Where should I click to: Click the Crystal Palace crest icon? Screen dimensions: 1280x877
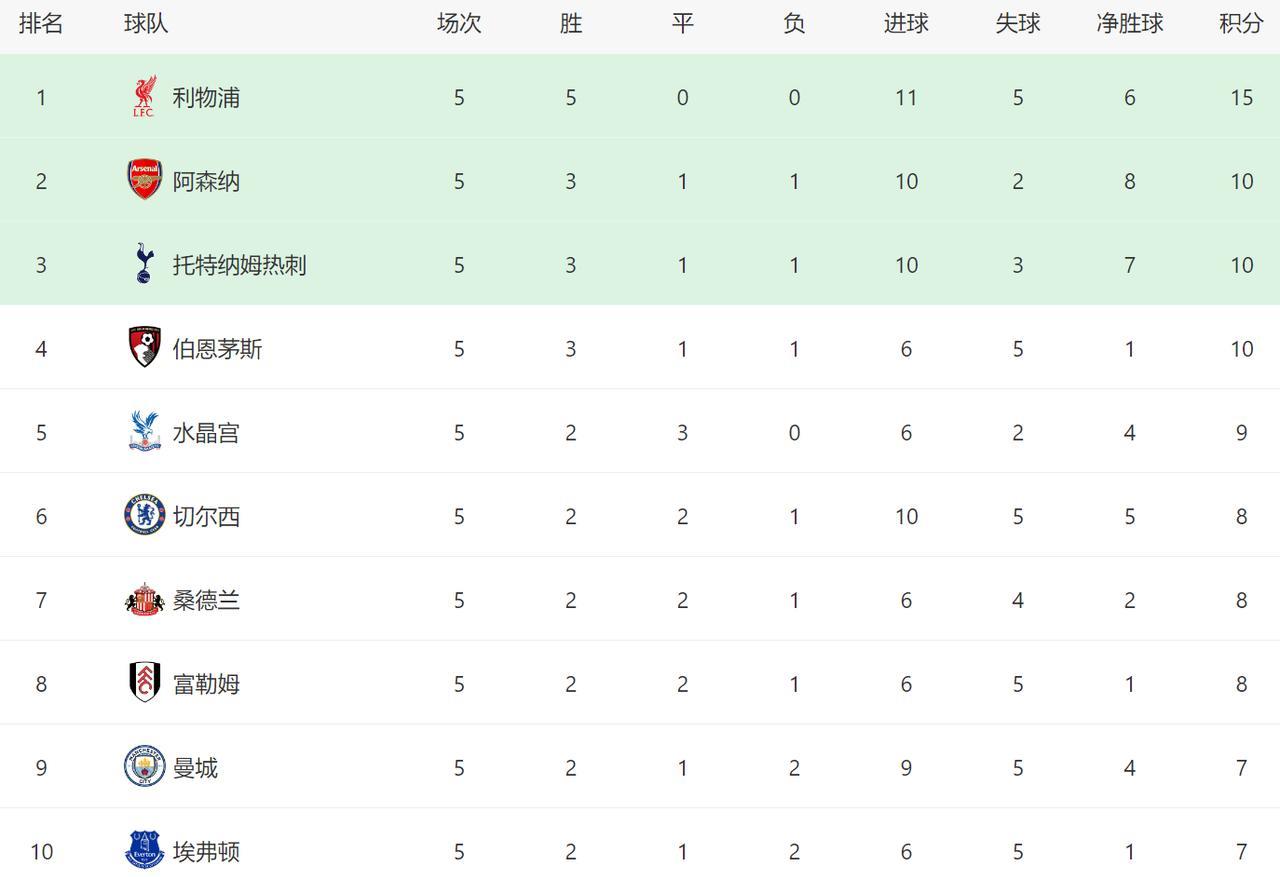point(145,431)
